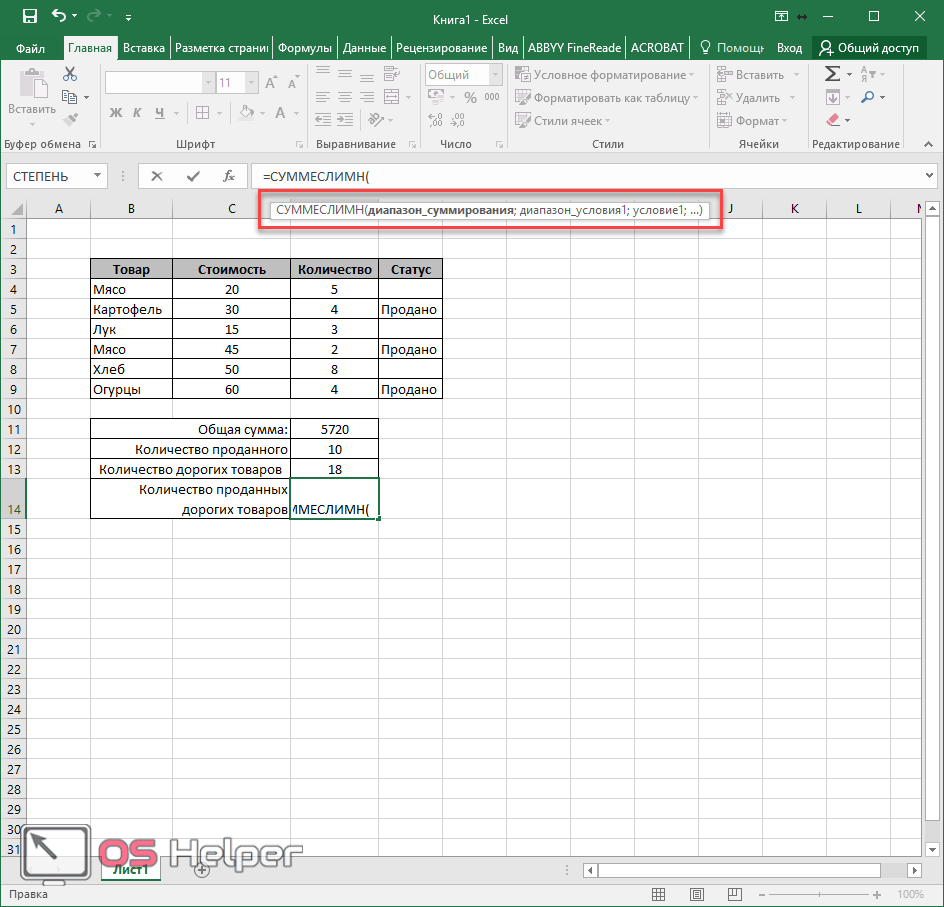This screenshot has width=944, height=907.
Task: Open the Вставка ribbon tab
Action: [143, 48]
